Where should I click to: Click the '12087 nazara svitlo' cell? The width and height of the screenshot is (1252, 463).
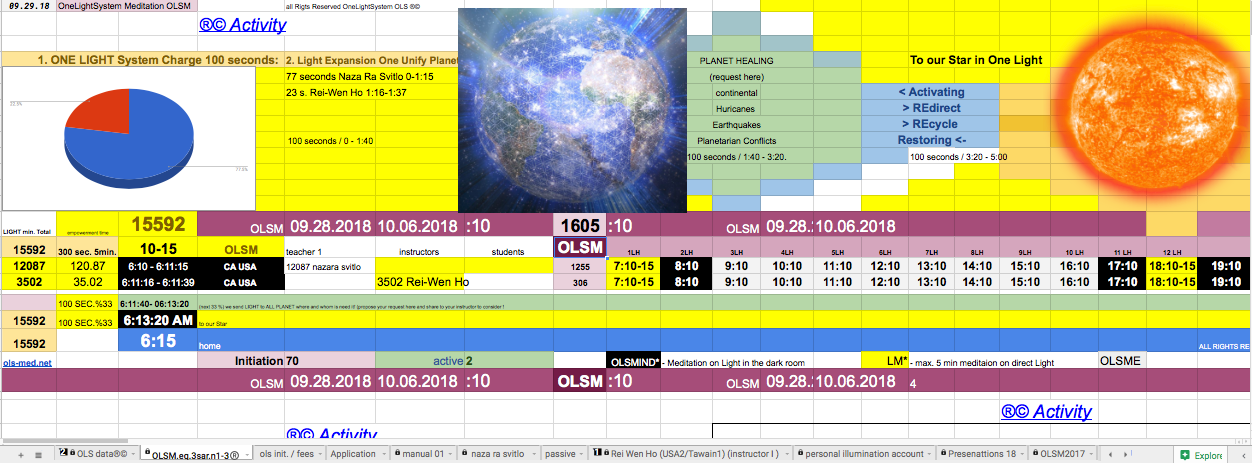click(x=330, y=267)
